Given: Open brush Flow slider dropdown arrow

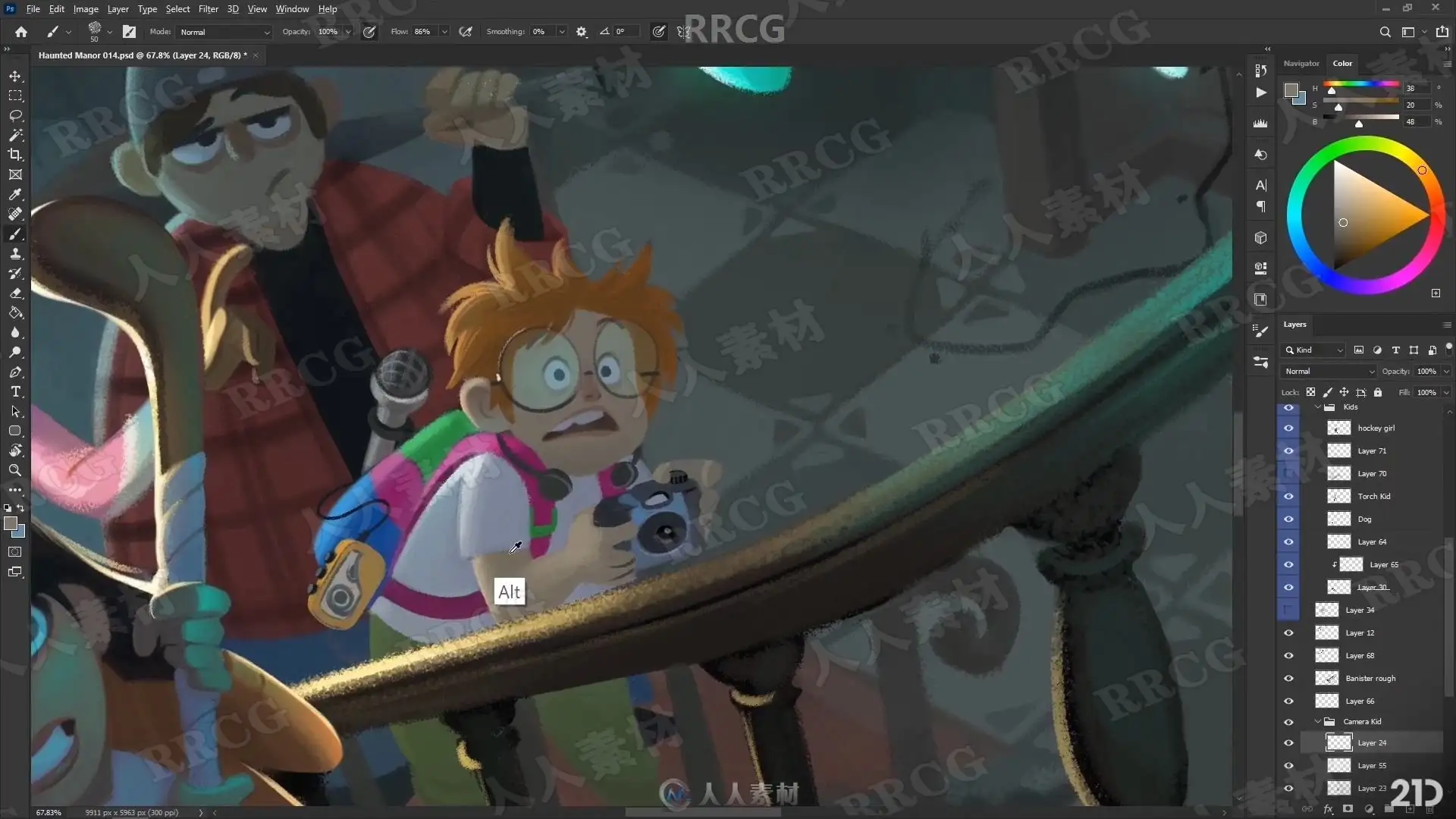Looking at the screenshot, I should pos(444,32).
